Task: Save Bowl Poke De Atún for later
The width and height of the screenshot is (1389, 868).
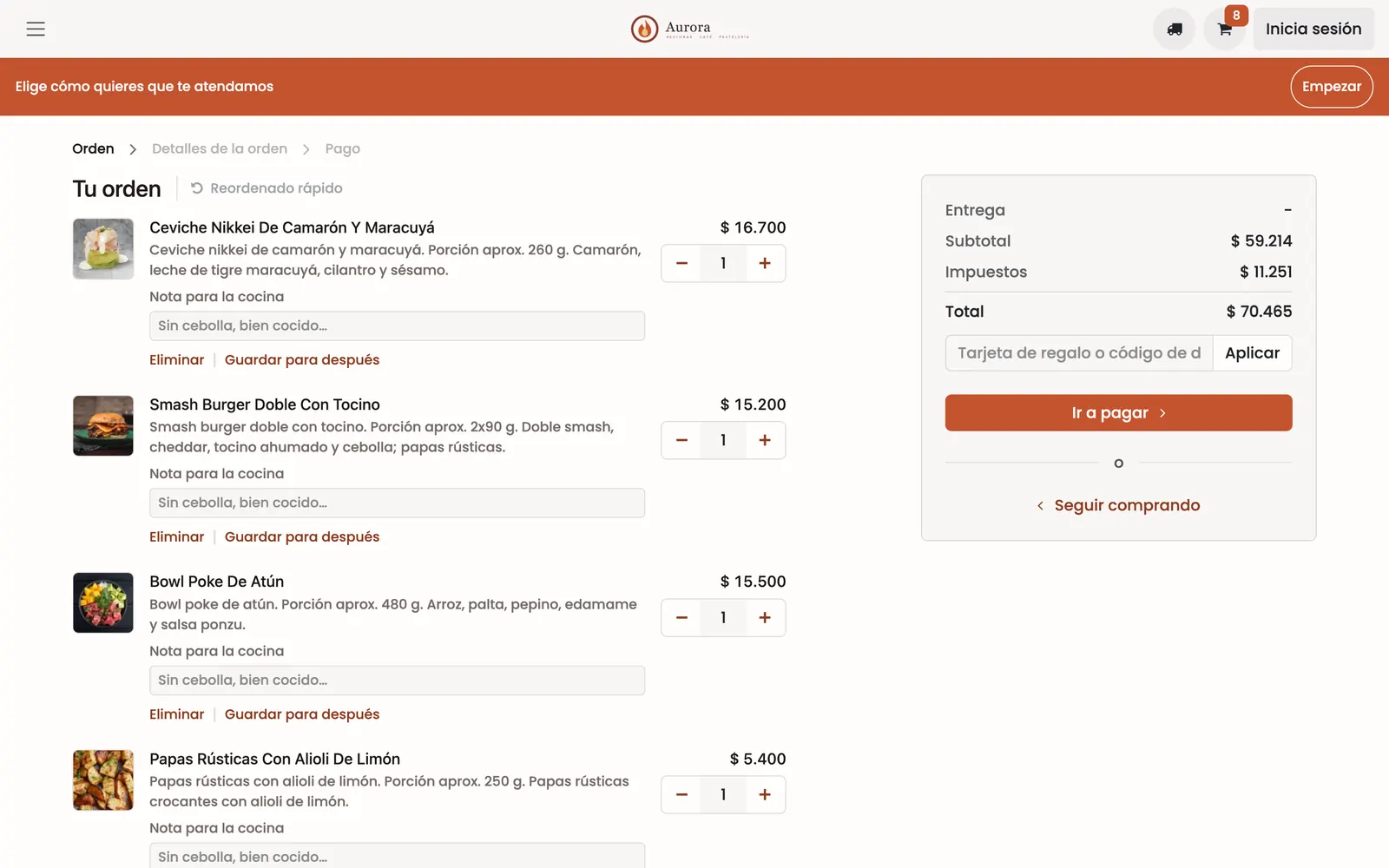Action: pyautogui.click(x=302, y=713)
